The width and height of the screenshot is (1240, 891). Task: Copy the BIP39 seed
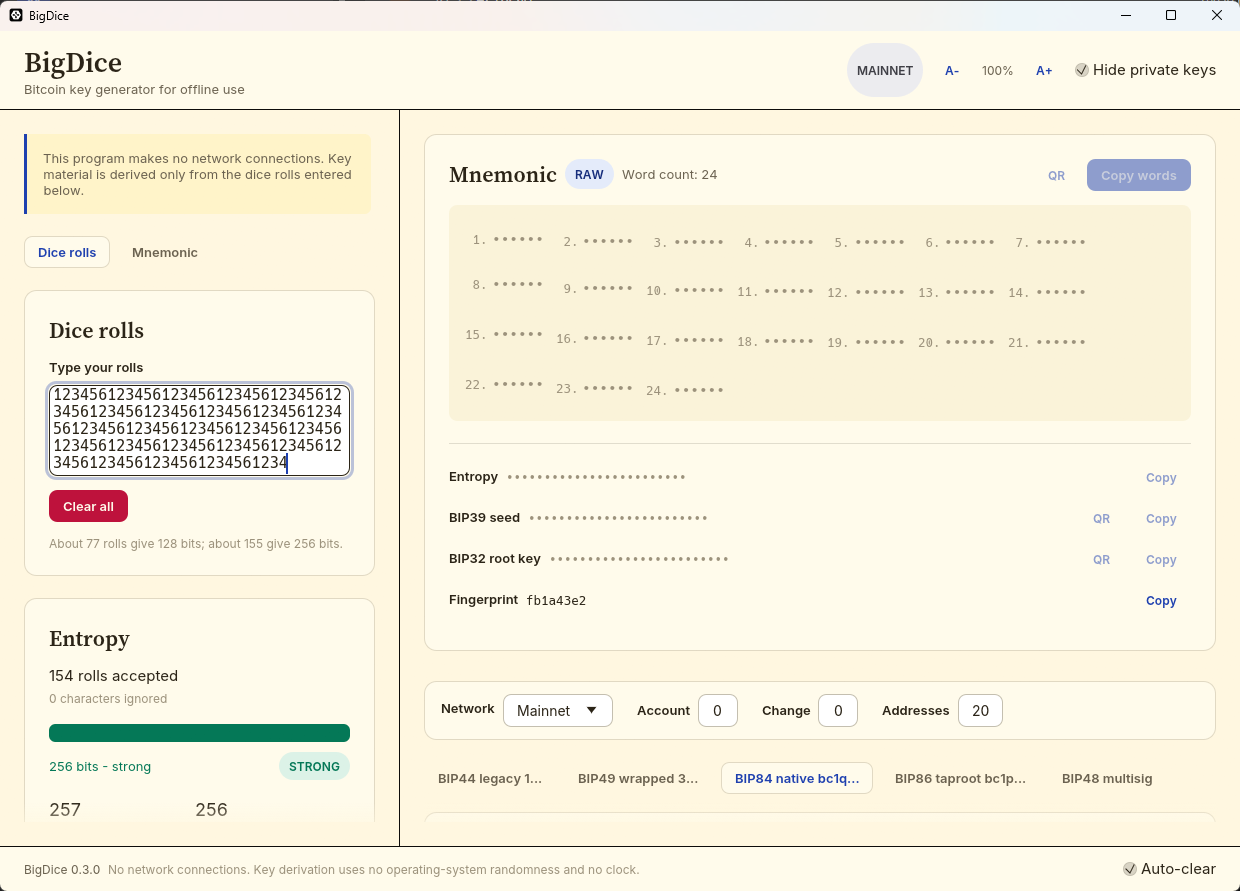click(1161, 519)
